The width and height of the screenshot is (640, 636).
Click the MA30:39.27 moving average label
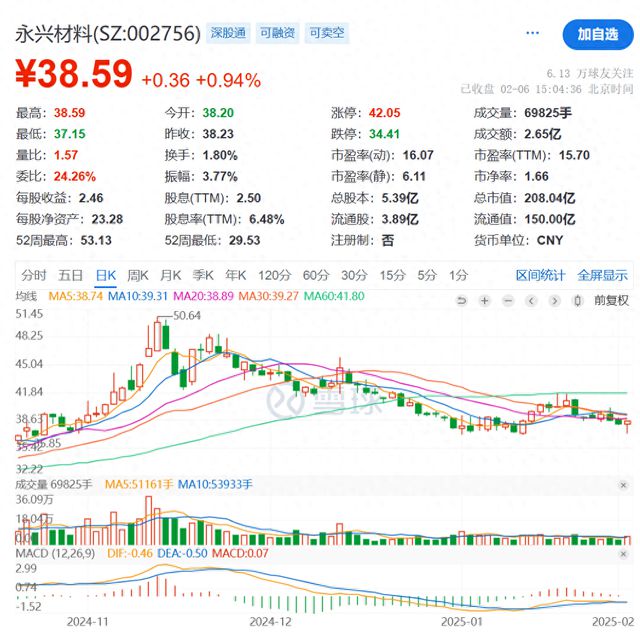pos(269,296)
